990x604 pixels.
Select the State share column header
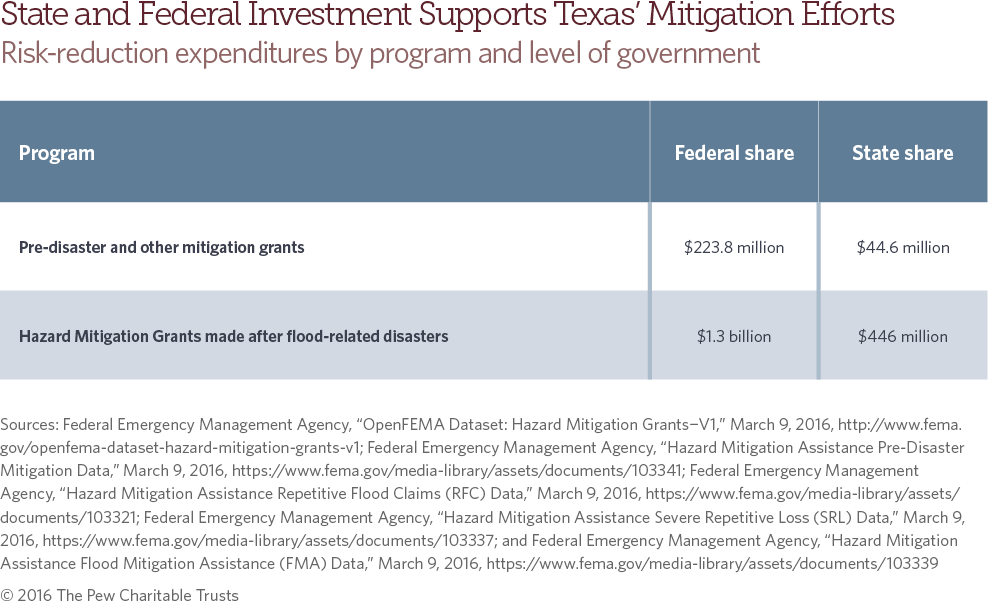point(902,153)
